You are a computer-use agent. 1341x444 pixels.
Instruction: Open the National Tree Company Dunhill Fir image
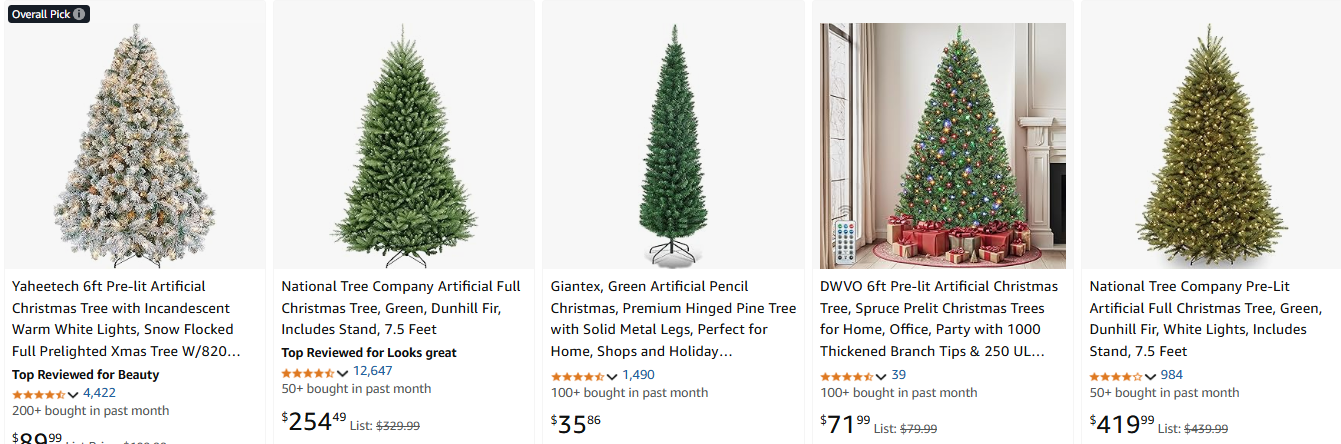(404, 145)
